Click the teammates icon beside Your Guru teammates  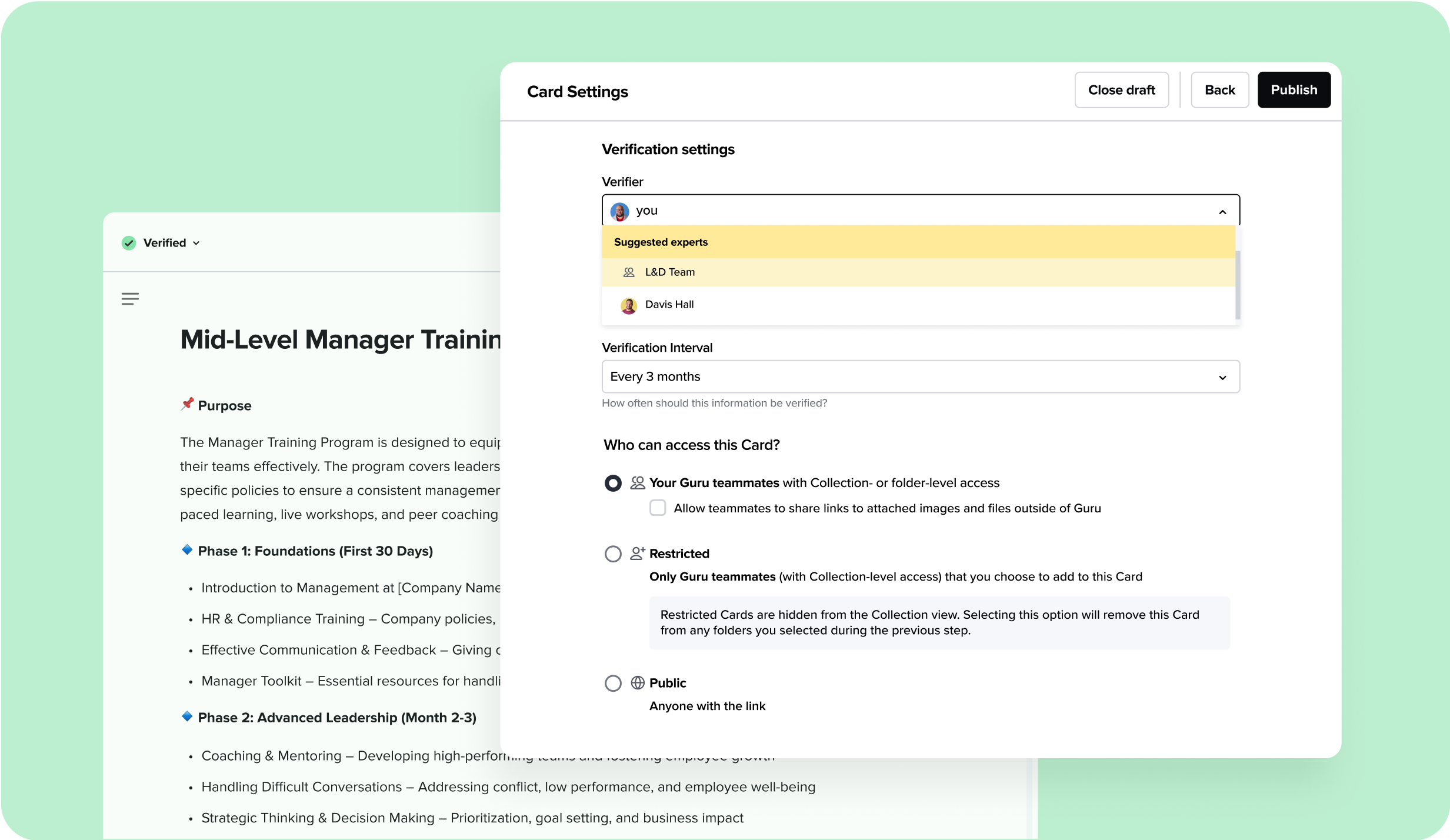(638, 483)
